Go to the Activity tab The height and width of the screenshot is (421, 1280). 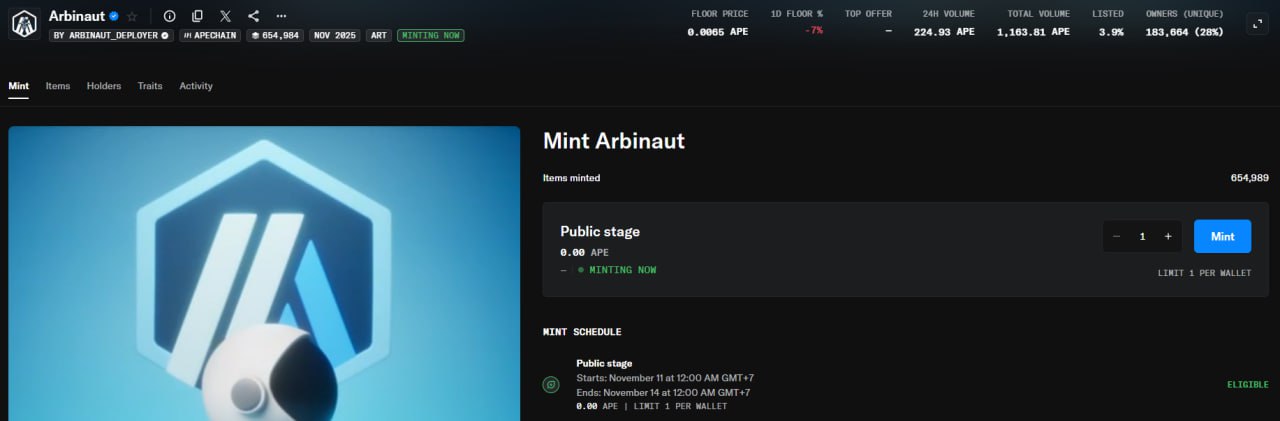196,86
